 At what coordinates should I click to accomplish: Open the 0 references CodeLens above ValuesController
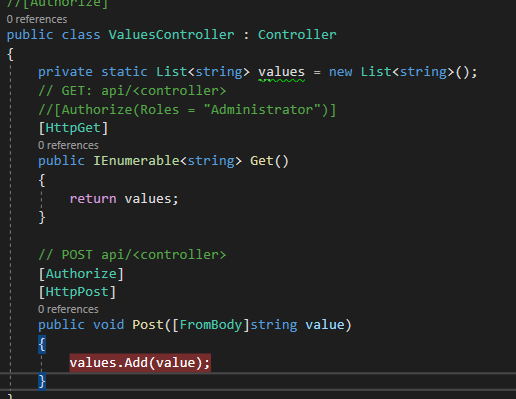pyautogui.click(x=37, y=19)
